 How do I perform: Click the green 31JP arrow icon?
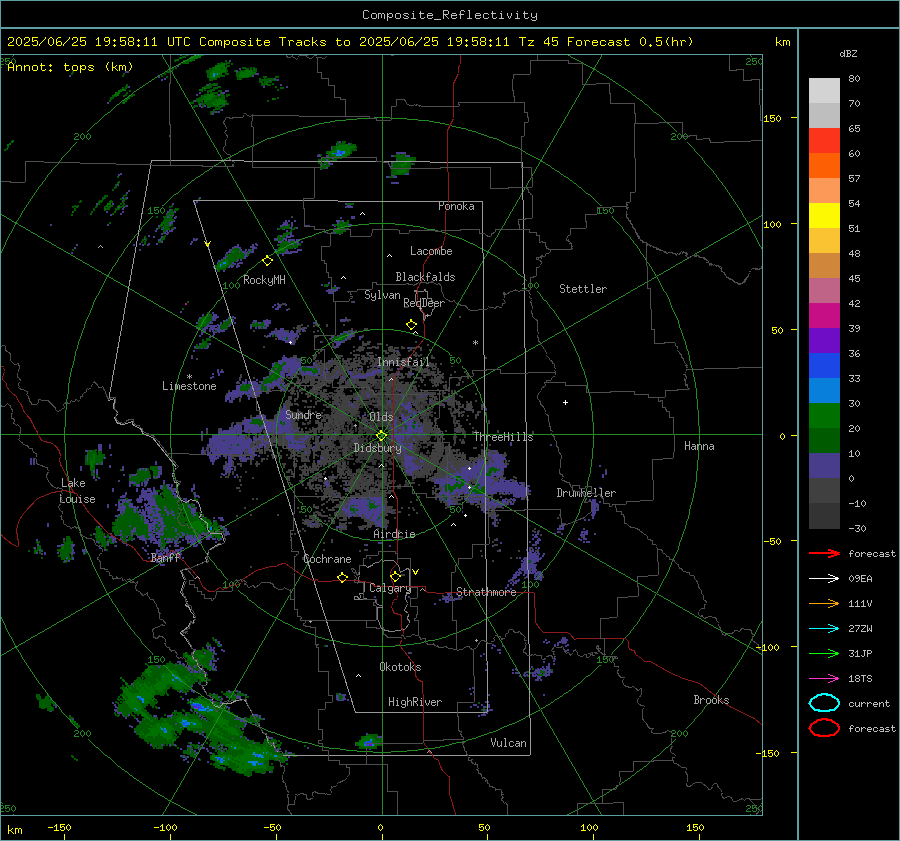[824, 653]
